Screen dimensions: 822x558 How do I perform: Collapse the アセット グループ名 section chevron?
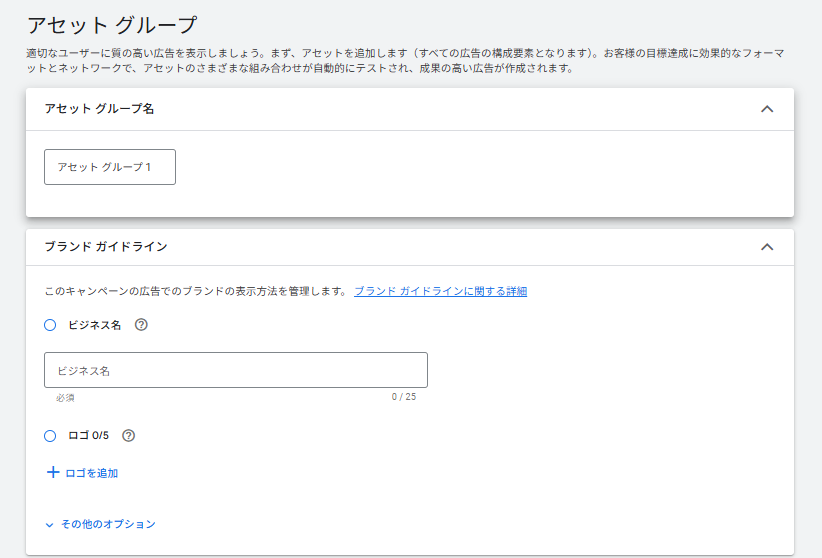[x=767, y=109]
